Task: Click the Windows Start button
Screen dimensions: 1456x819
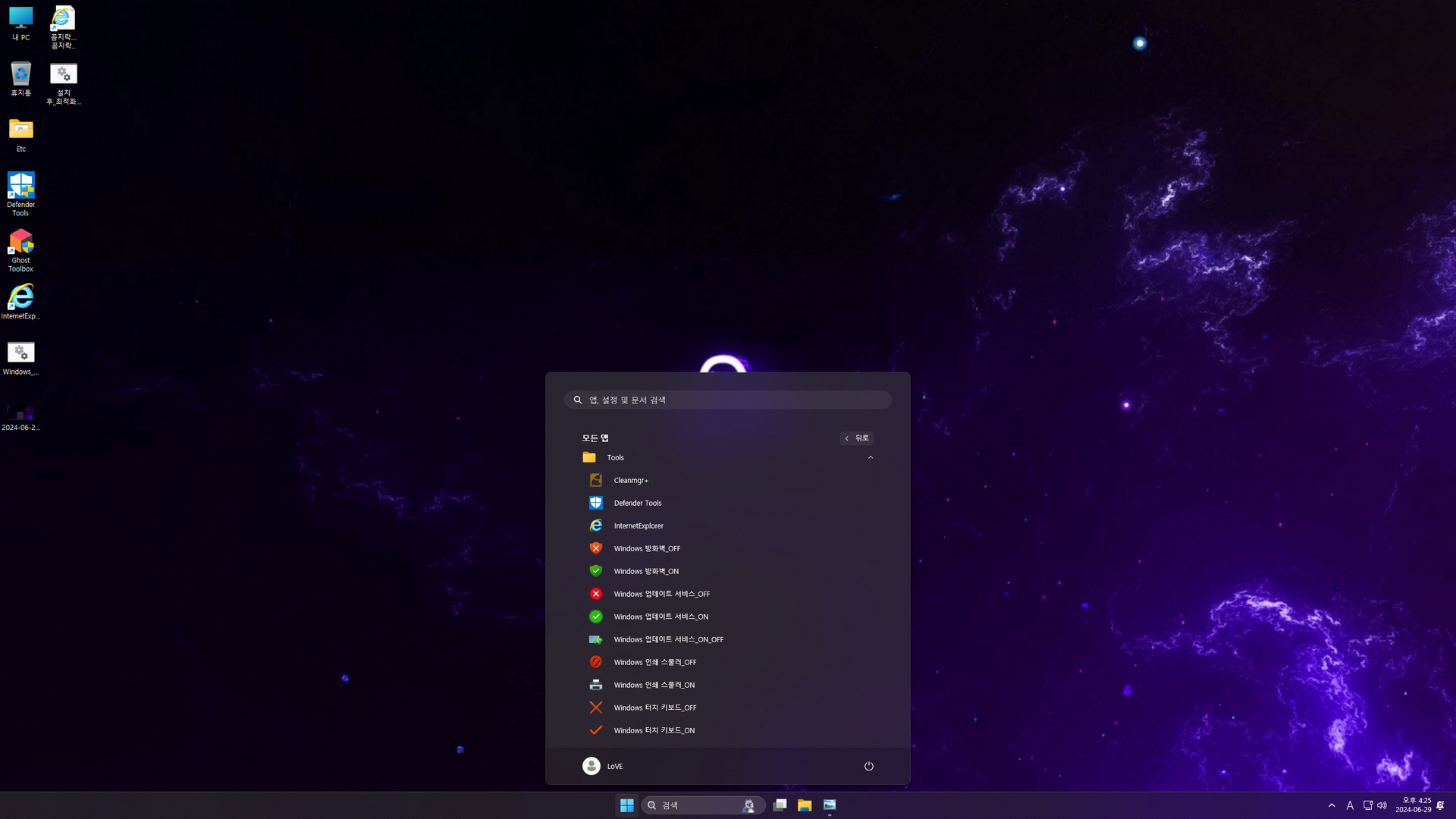Action: click(x=626, y=805)
